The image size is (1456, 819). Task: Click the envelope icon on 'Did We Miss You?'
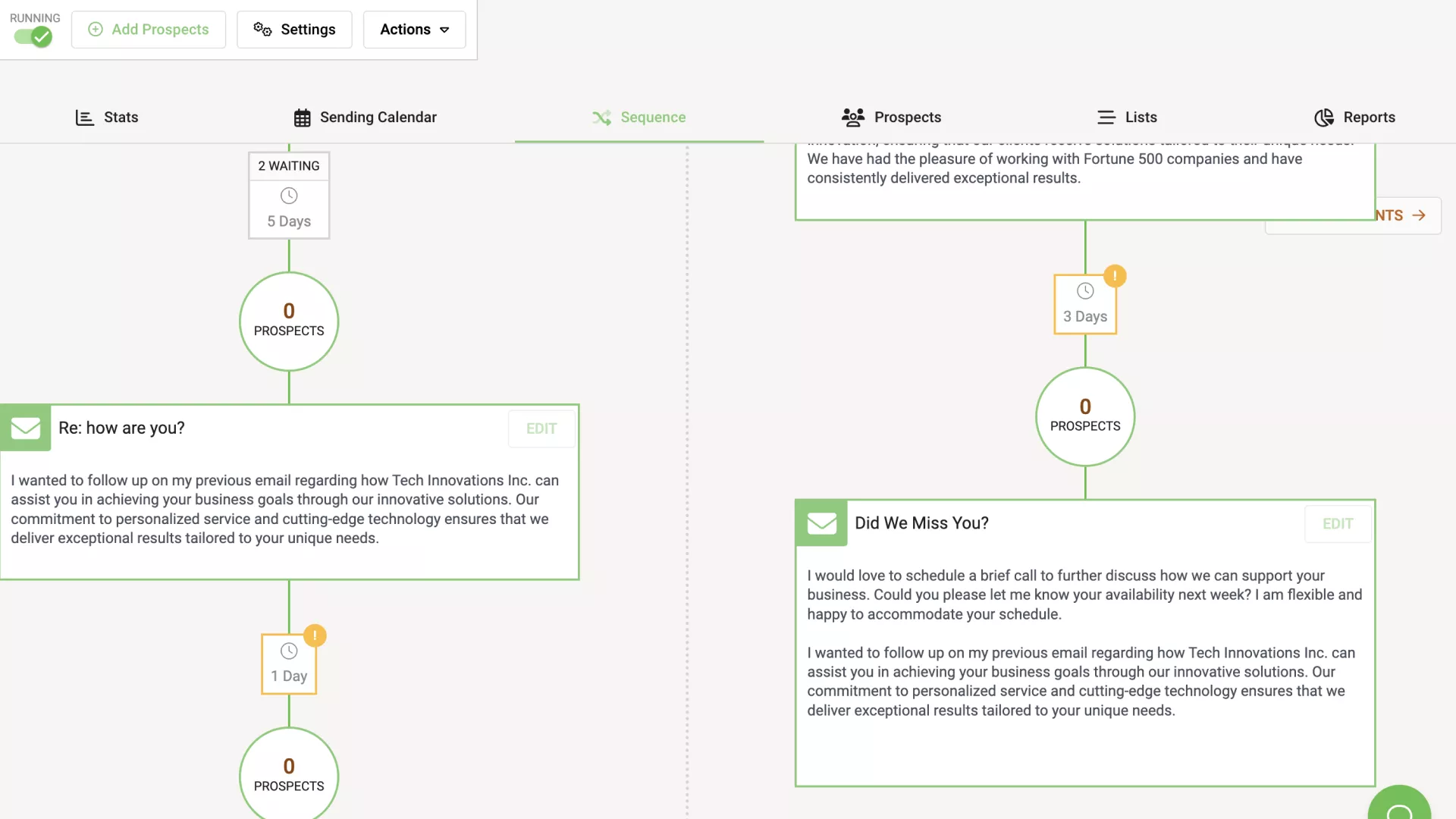(821, 523)
